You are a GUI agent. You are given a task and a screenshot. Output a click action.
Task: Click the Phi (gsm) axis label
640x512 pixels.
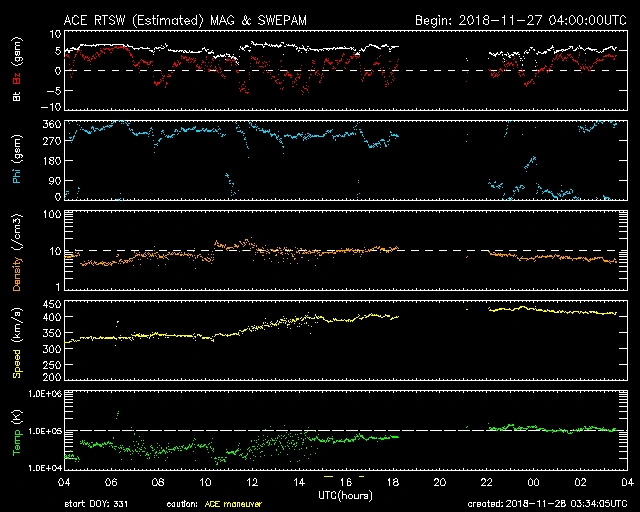point(18,159)
